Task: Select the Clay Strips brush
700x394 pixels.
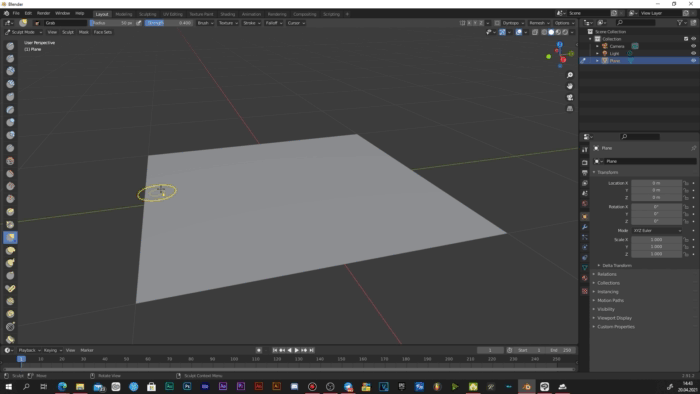Action: [10, 84]
